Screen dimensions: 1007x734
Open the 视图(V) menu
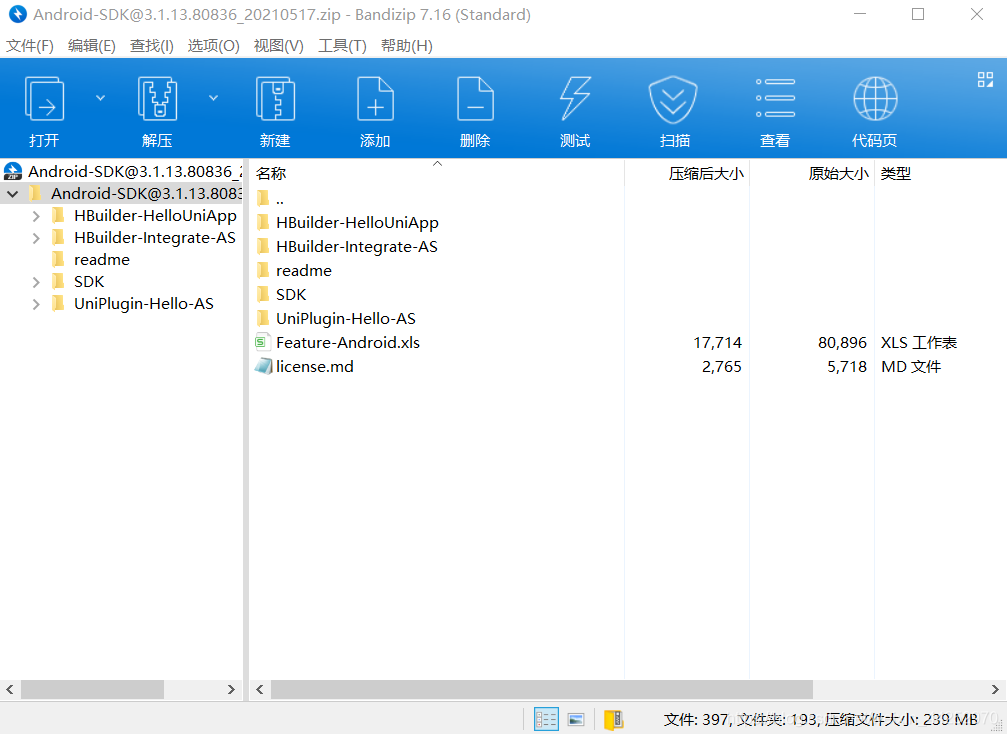click(279, 46)
